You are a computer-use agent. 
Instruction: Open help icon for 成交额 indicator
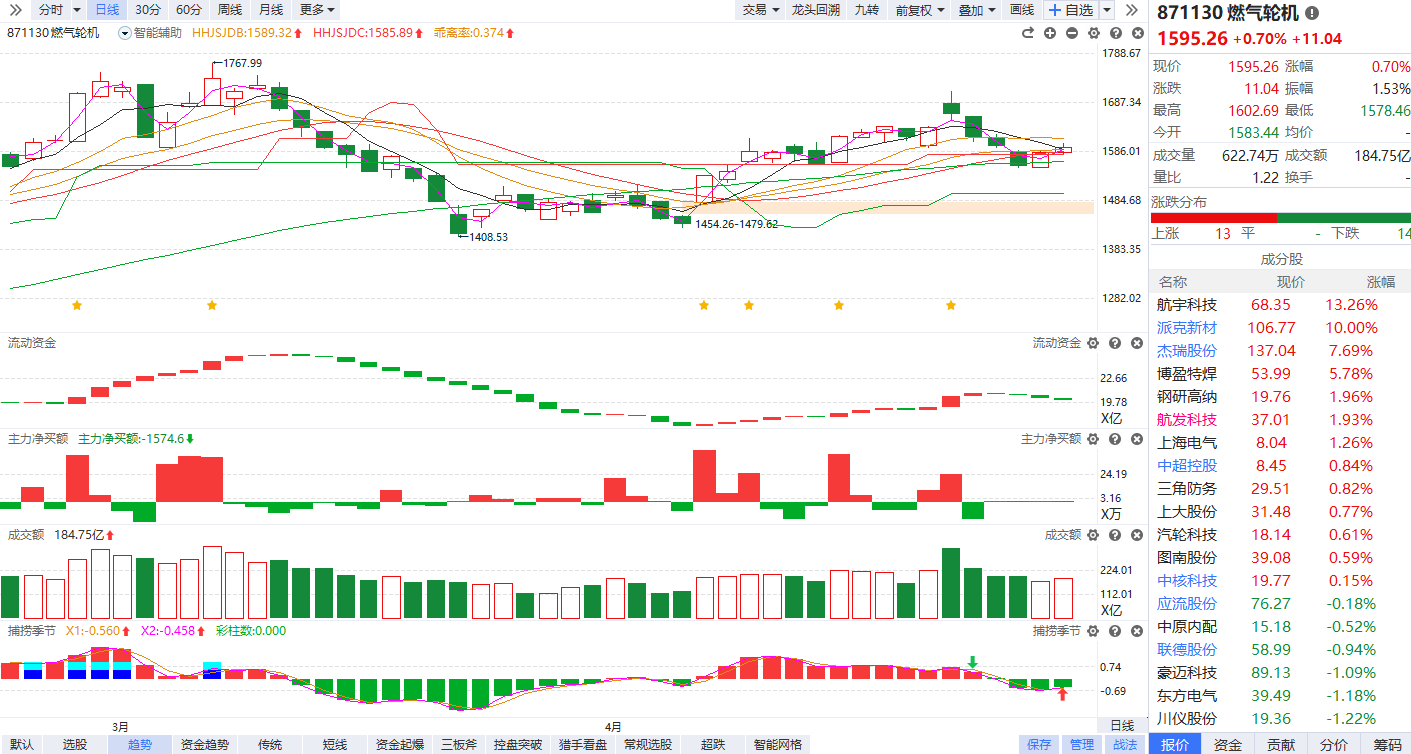point(1114,535)
